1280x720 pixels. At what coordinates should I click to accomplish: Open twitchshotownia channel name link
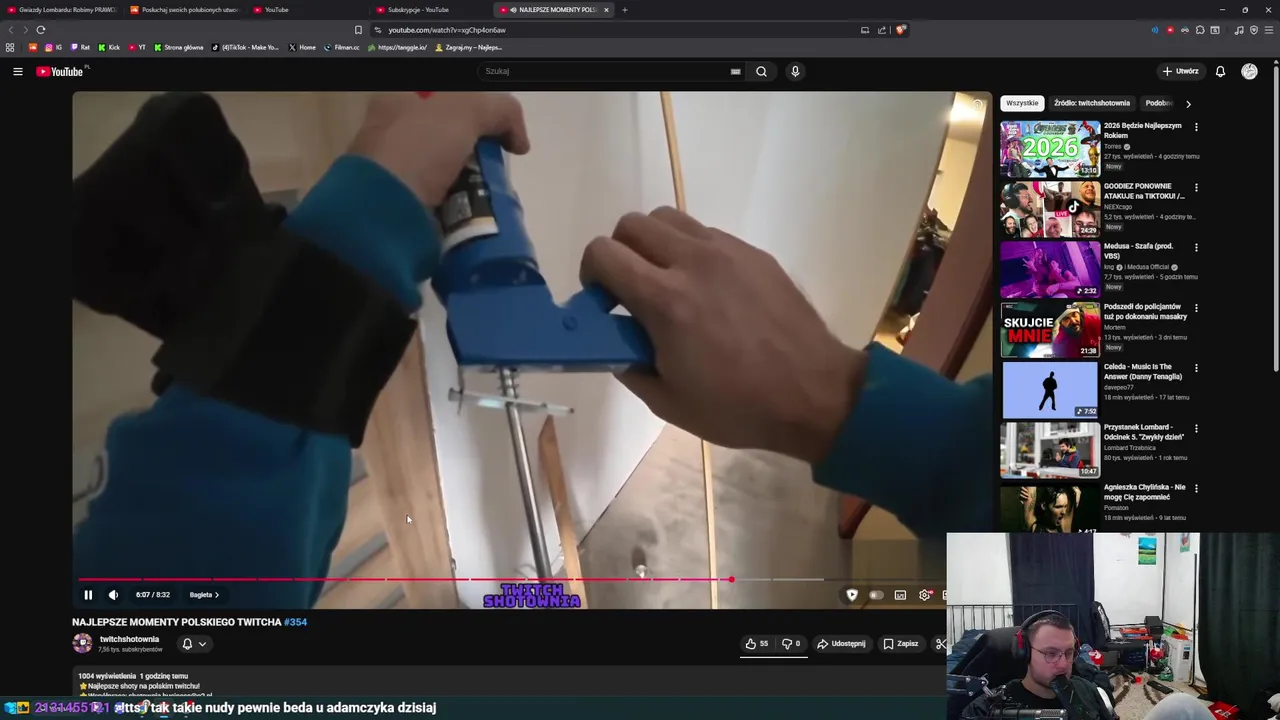point(129,639)
